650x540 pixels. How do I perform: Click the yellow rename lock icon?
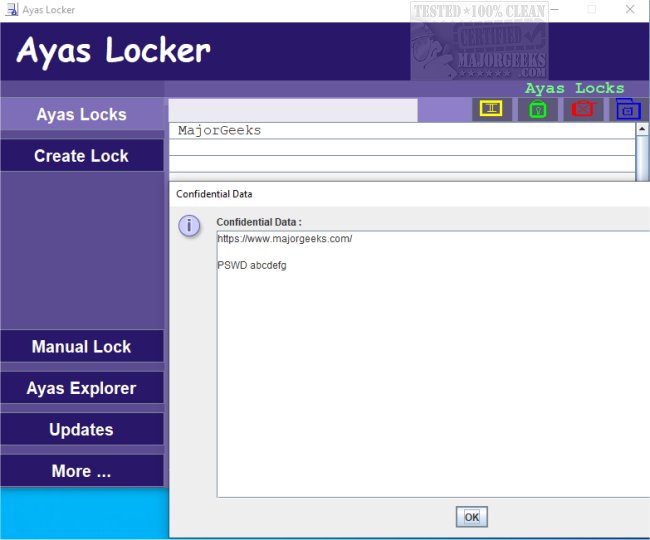coord(491,109)
